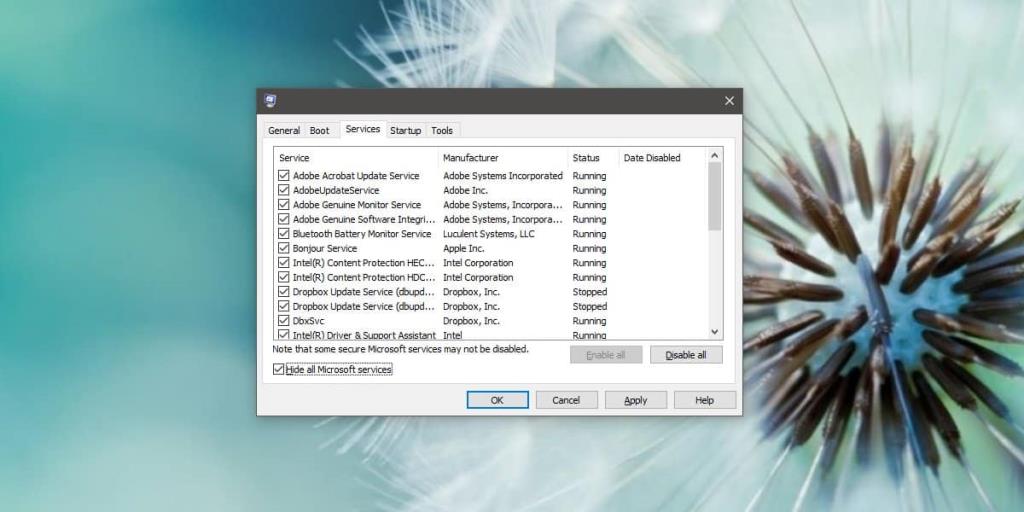Click the Enable all button
Viewport: 1024px width, 512px height.
pos(606,355)
